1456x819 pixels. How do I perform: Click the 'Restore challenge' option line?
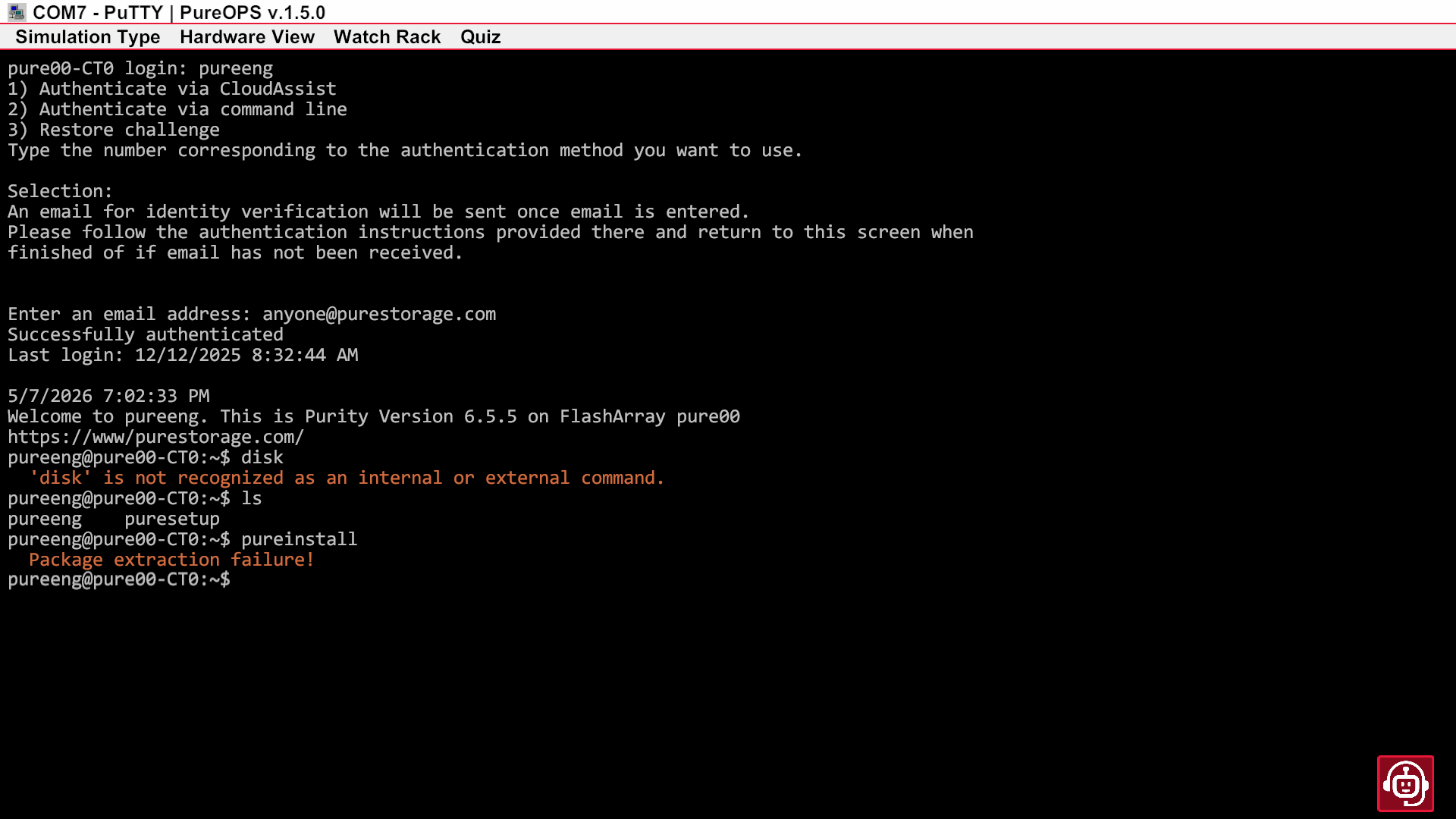(x=114, y=130)
